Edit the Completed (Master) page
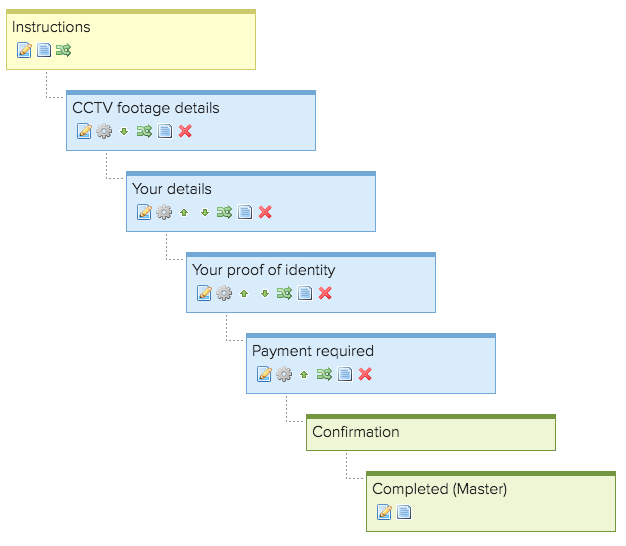626x546 pixels. [x=384, y=512]
